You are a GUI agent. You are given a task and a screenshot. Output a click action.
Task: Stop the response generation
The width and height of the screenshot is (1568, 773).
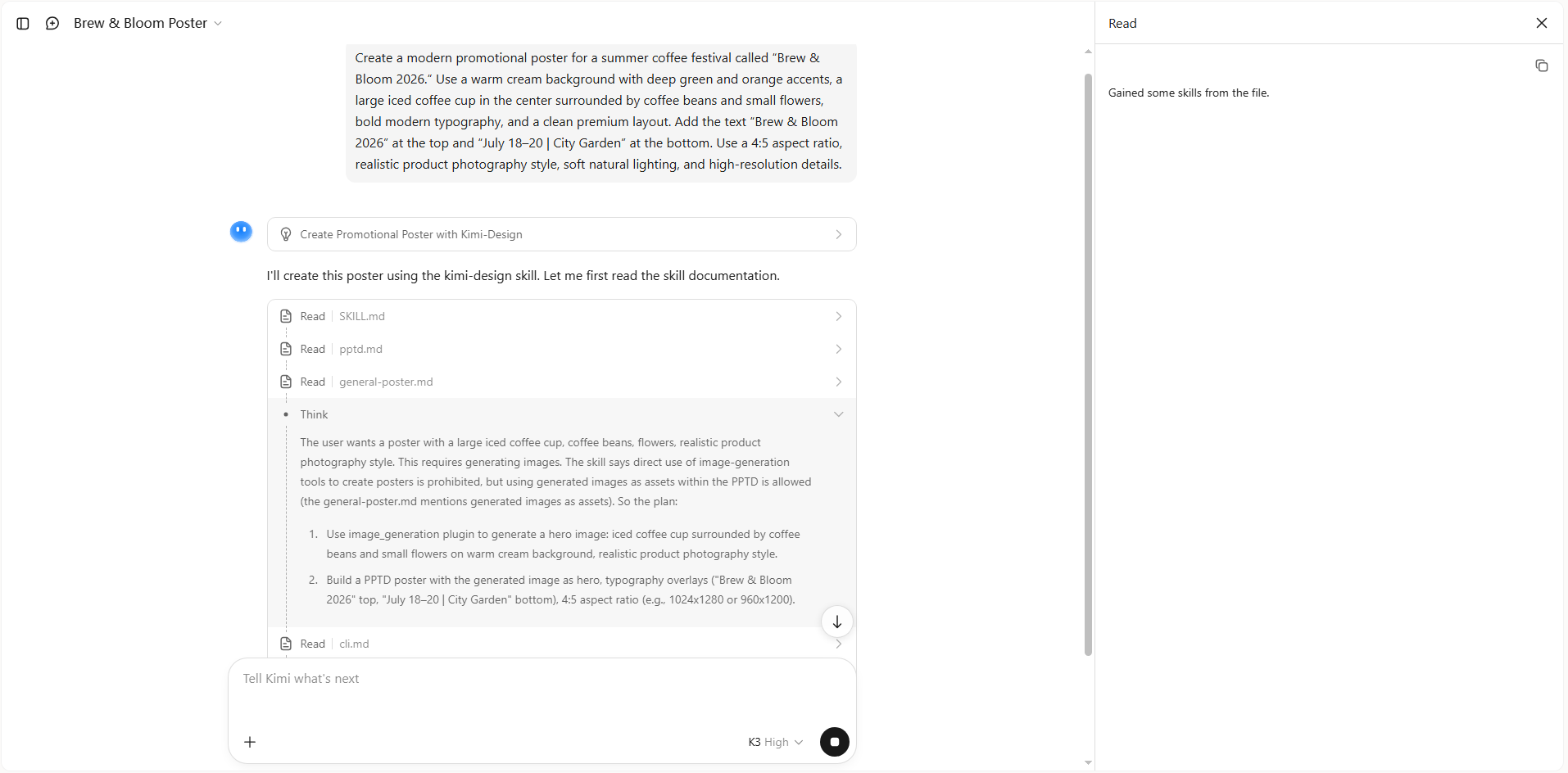834,742
